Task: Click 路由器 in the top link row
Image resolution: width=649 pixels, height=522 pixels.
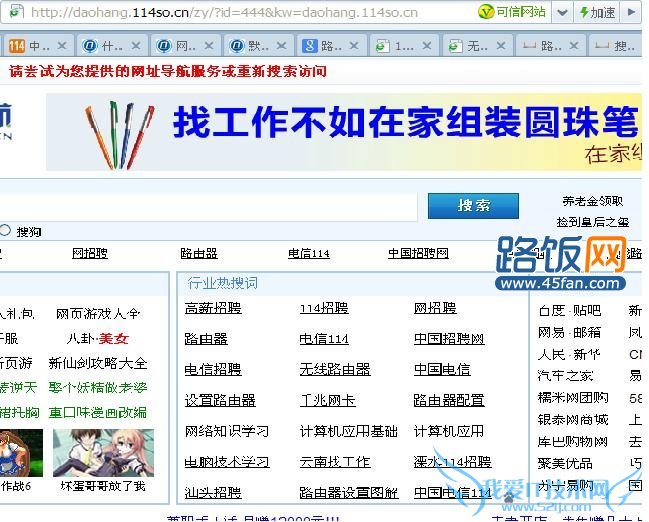Action: [199, 253]
